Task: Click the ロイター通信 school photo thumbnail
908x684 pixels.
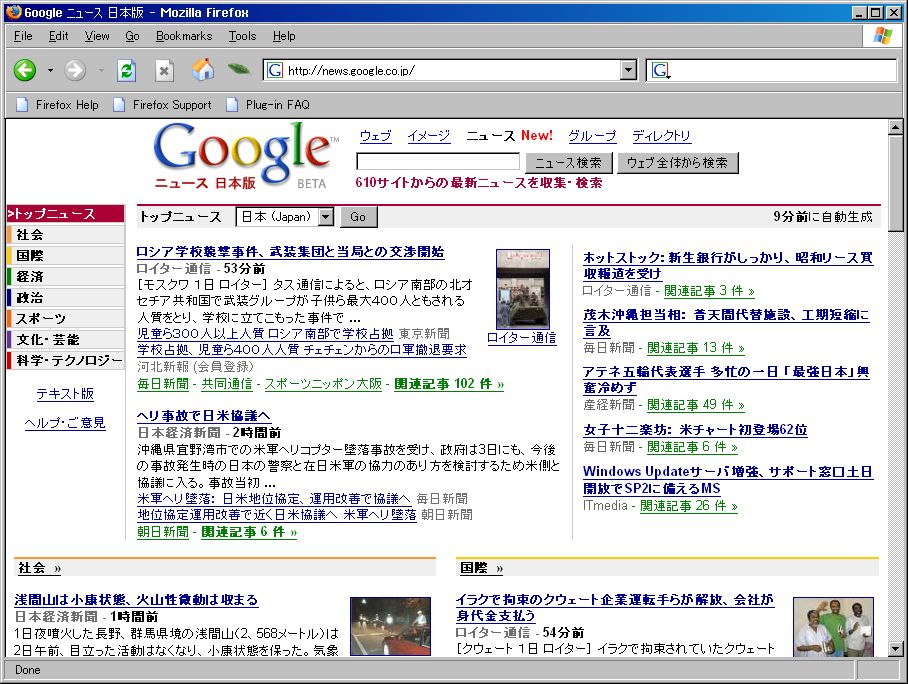Action: [522, 288]
